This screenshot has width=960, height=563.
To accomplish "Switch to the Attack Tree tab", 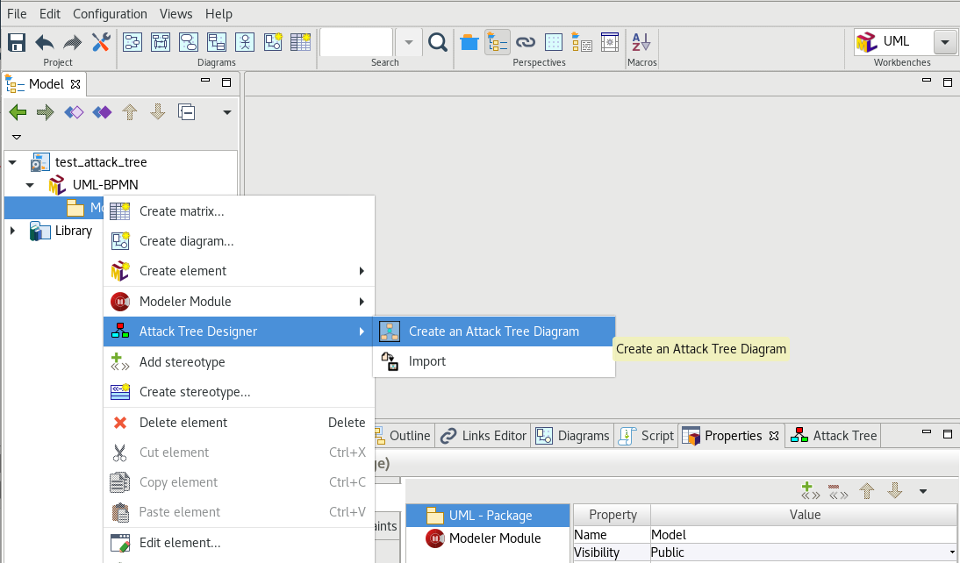I will coord(834,436).
